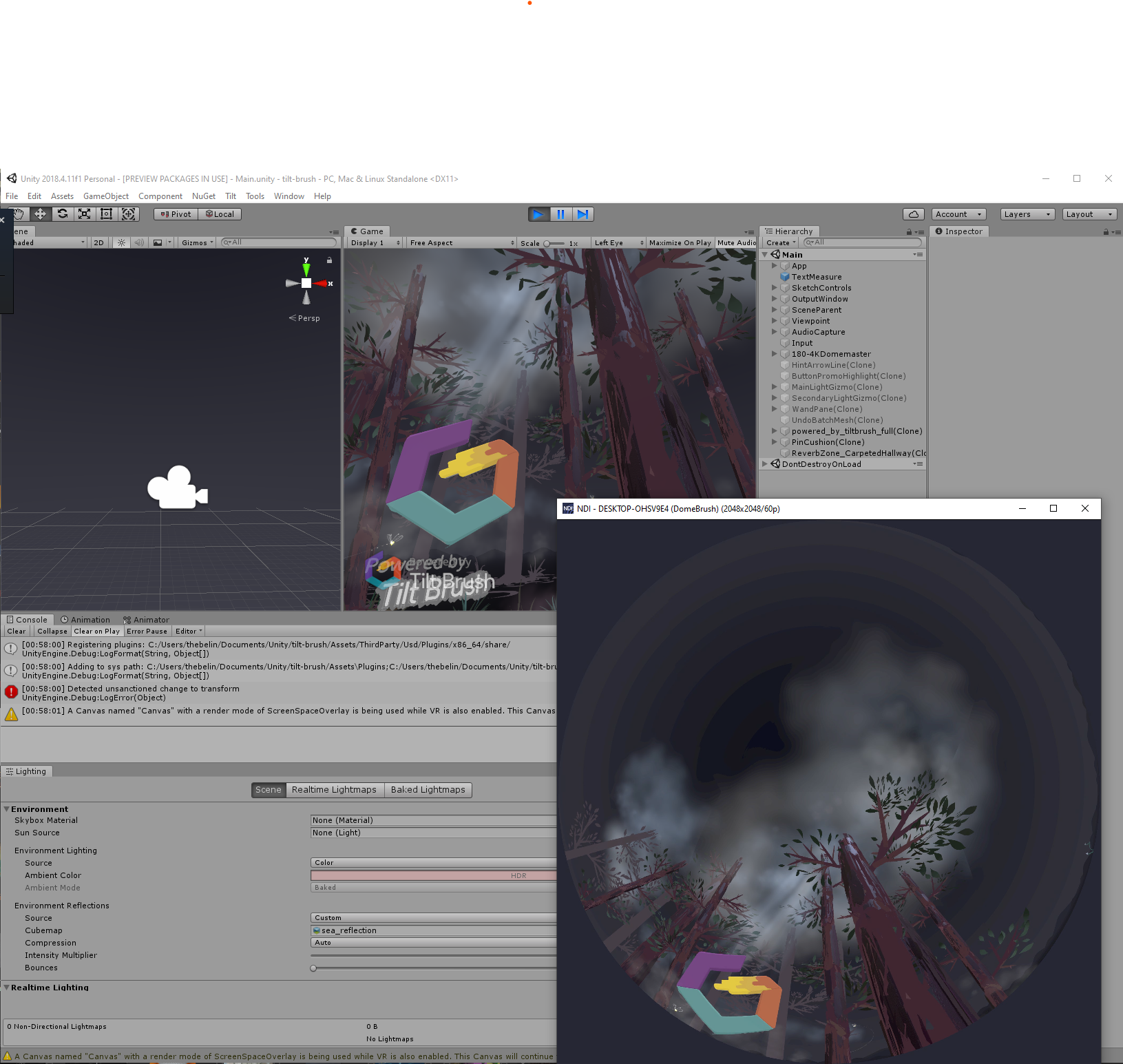
Task: Select the camera gizmo in Scene view
Action: tap(178, 488)
